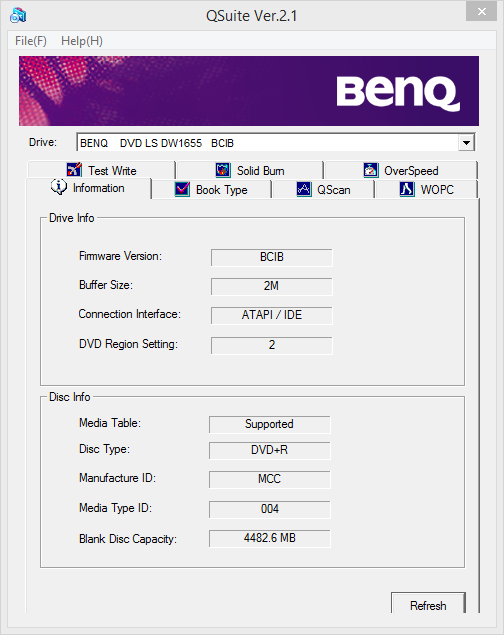This screenshot has width=504, height=635.
Task: Click the 4482.6 MB capacity value
Action: 270,538
